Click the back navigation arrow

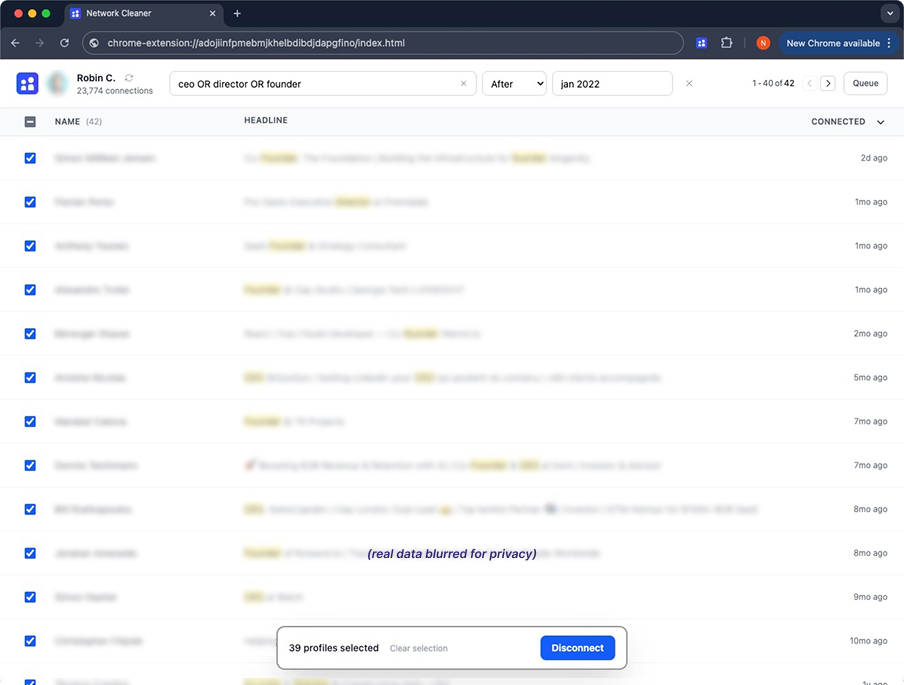(x=15, y=43)
